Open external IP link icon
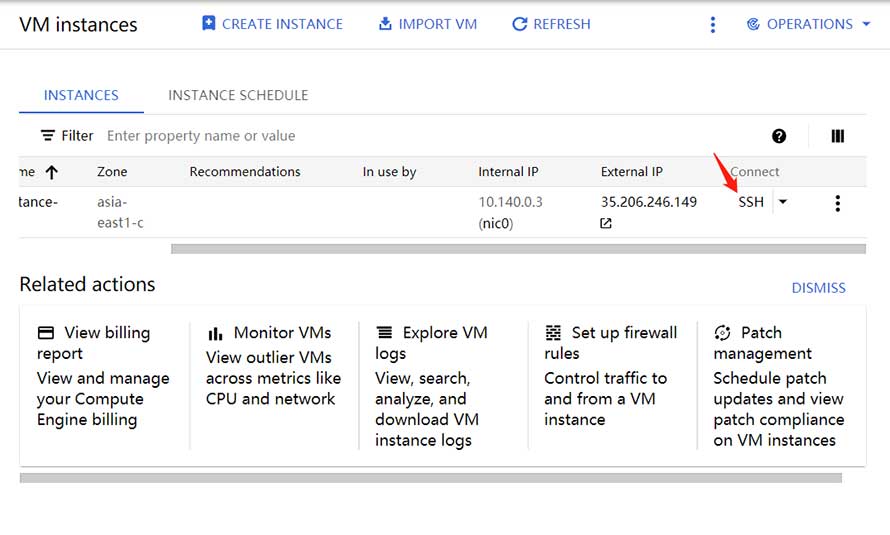890x535 pixels. click(x=606, y=224)
